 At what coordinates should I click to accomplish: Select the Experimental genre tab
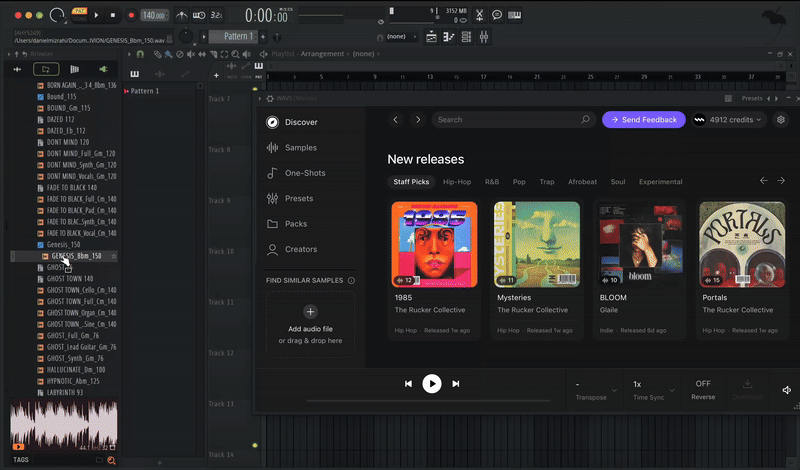(661, 182)
